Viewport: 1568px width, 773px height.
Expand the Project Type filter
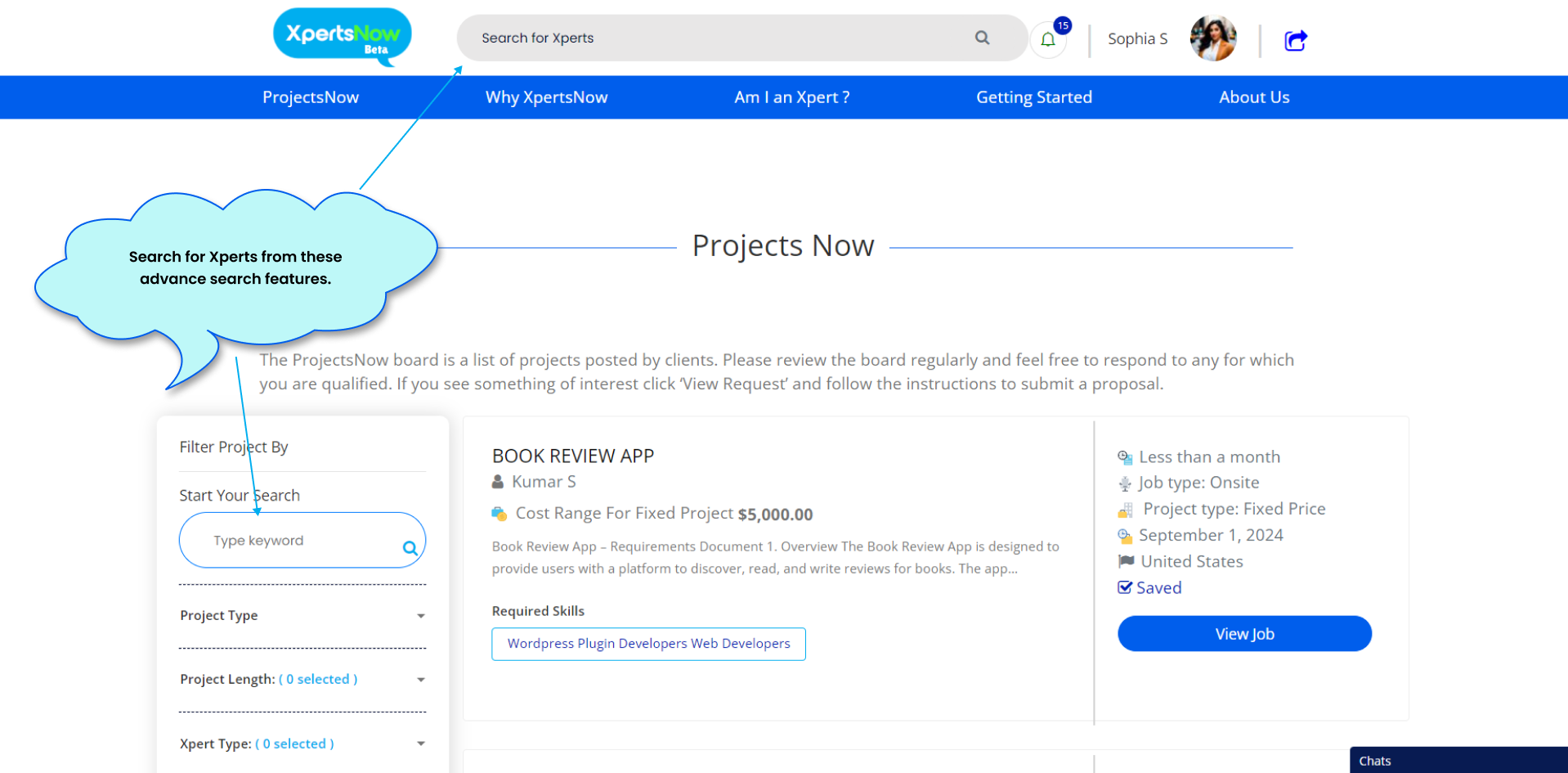(302, 615)
